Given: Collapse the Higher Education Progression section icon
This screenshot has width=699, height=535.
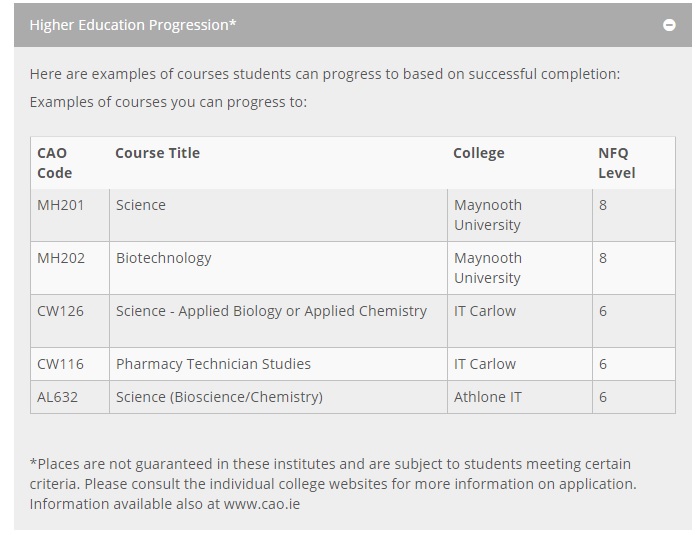Looking at the screenshot, I should click(669, 25).
